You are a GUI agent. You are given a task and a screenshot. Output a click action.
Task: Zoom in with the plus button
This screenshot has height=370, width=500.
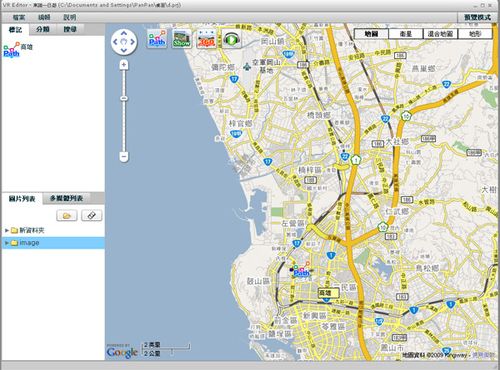(124, 65)
